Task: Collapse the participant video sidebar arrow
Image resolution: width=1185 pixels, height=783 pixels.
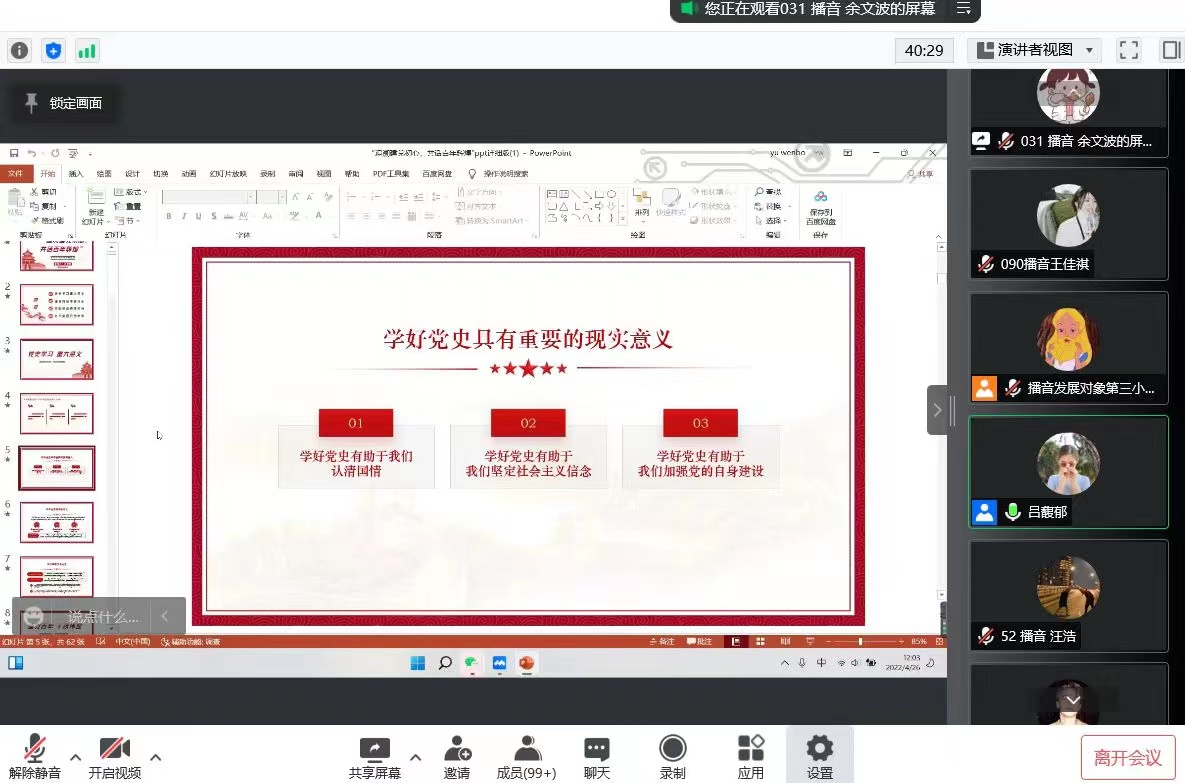Action: 937,410
